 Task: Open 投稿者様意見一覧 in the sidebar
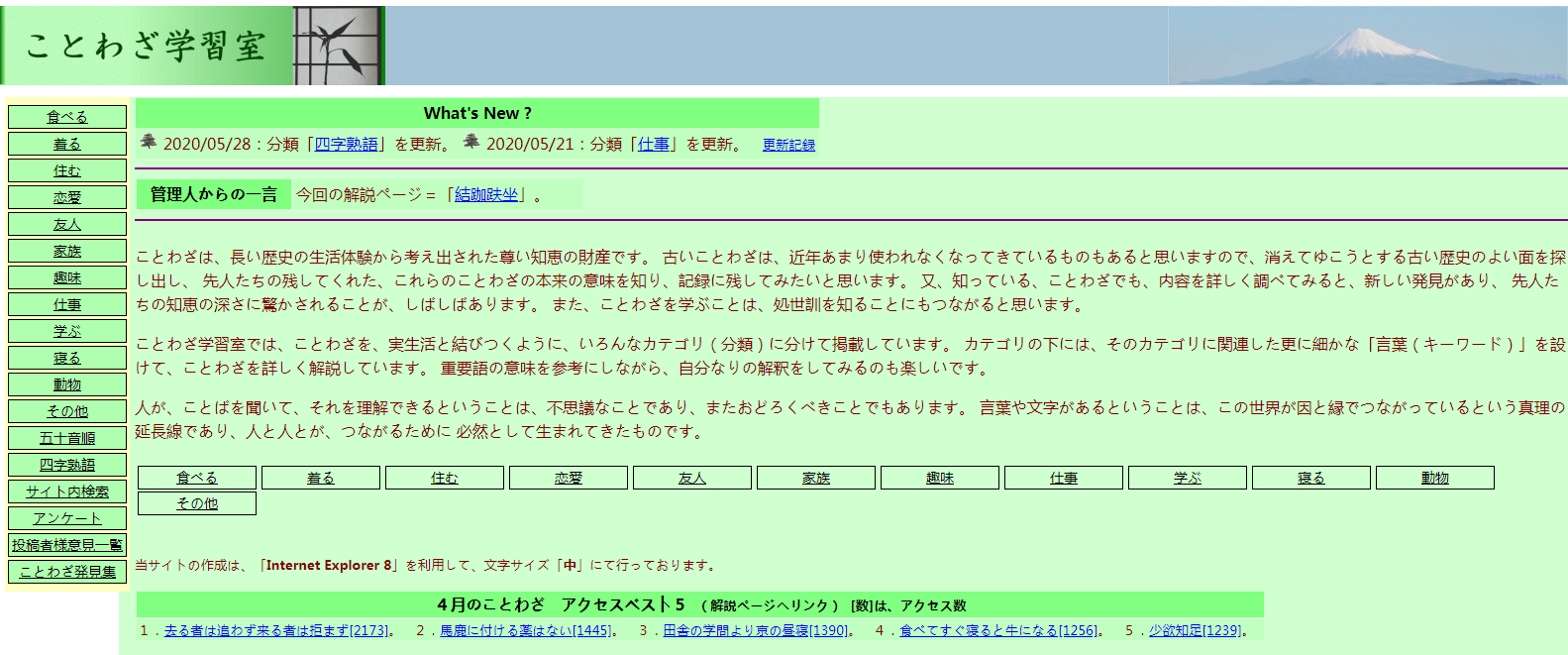67,545
